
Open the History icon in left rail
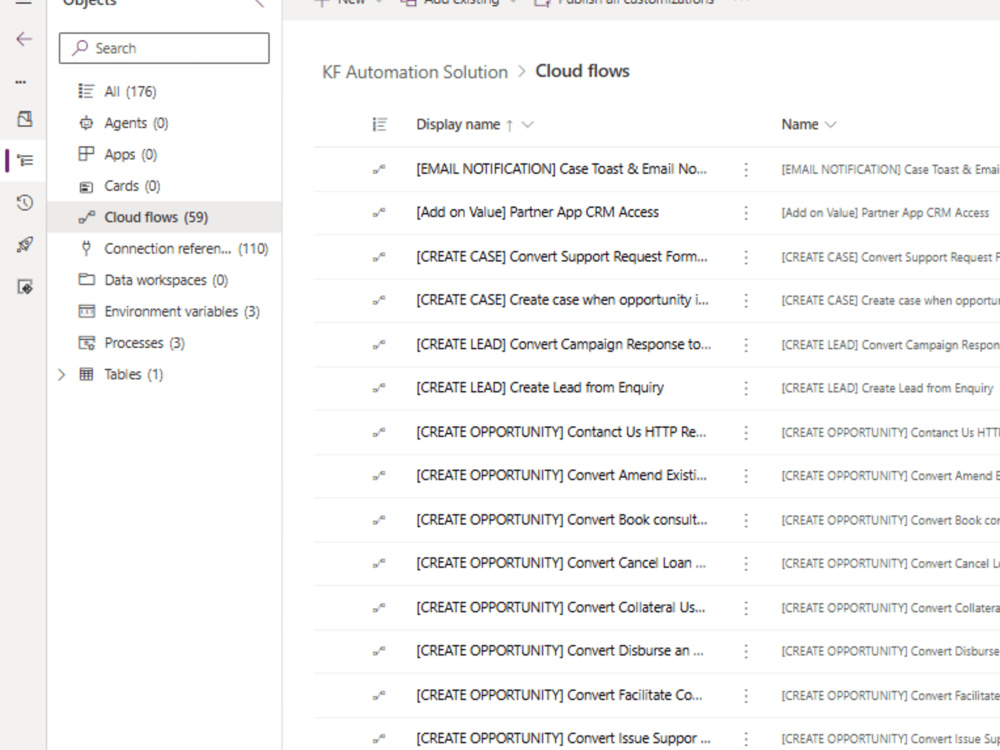click(x=24, y=203)
